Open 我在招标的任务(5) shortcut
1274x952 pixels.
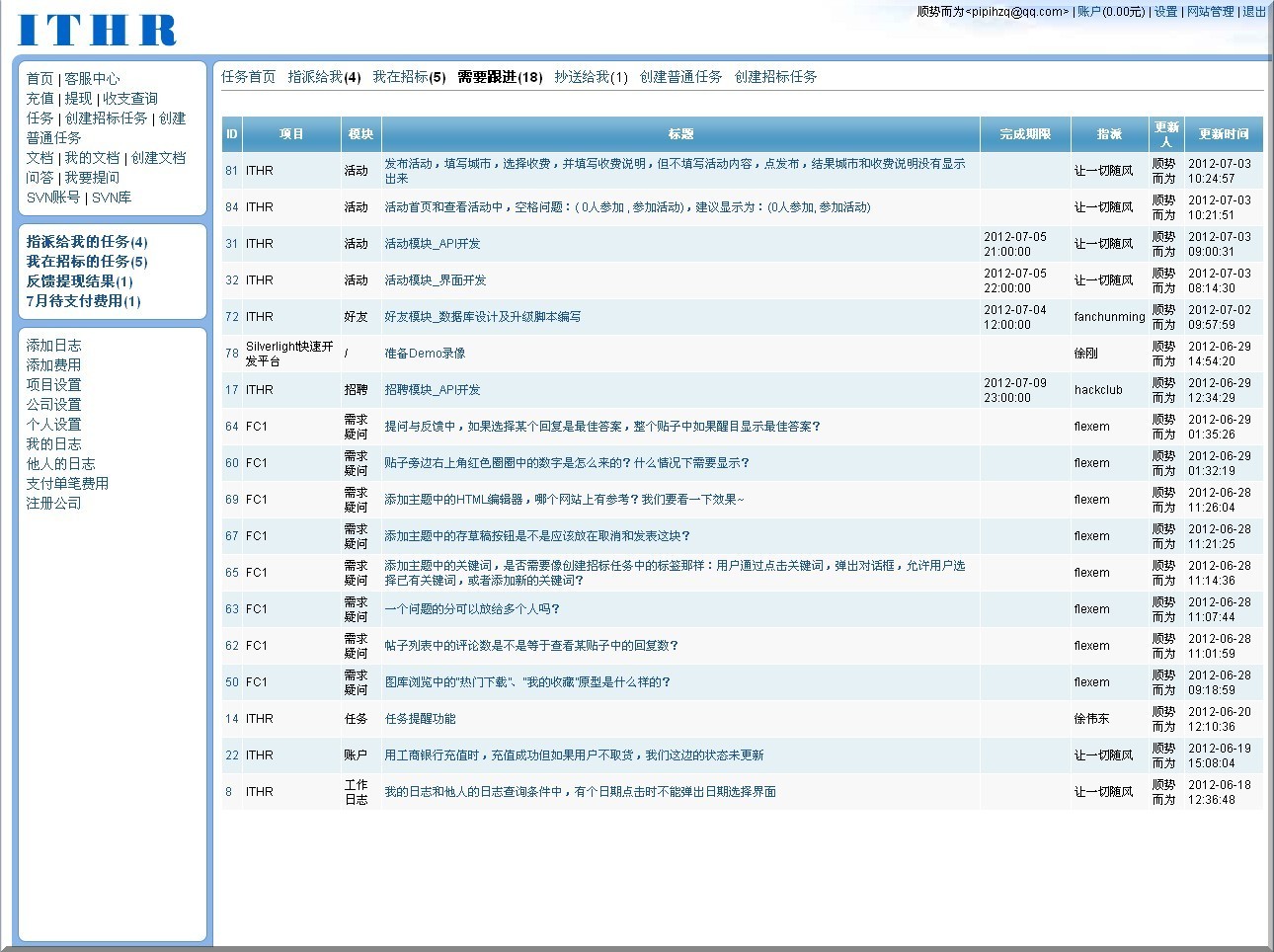[87, 262]
